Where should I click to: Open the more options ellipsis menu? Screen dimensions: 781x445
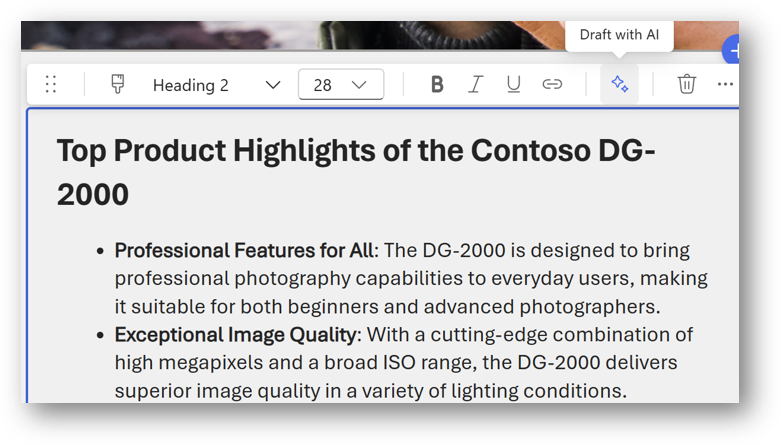(725, 85)
